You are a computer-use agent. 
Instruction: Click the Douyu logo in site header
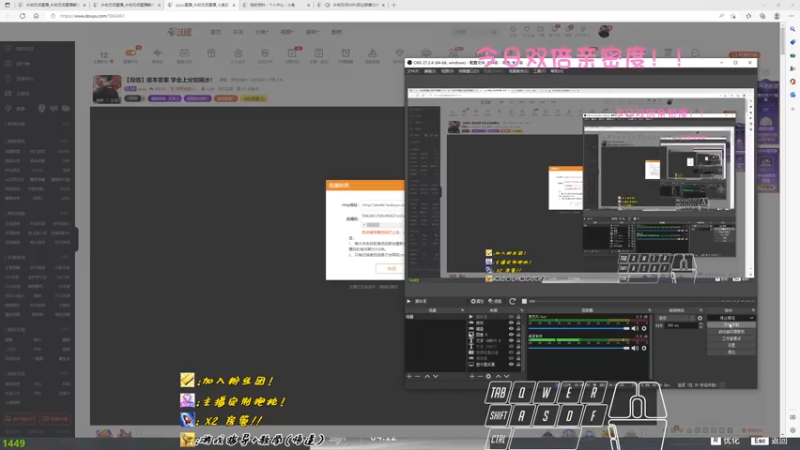(x=180, y=32)
